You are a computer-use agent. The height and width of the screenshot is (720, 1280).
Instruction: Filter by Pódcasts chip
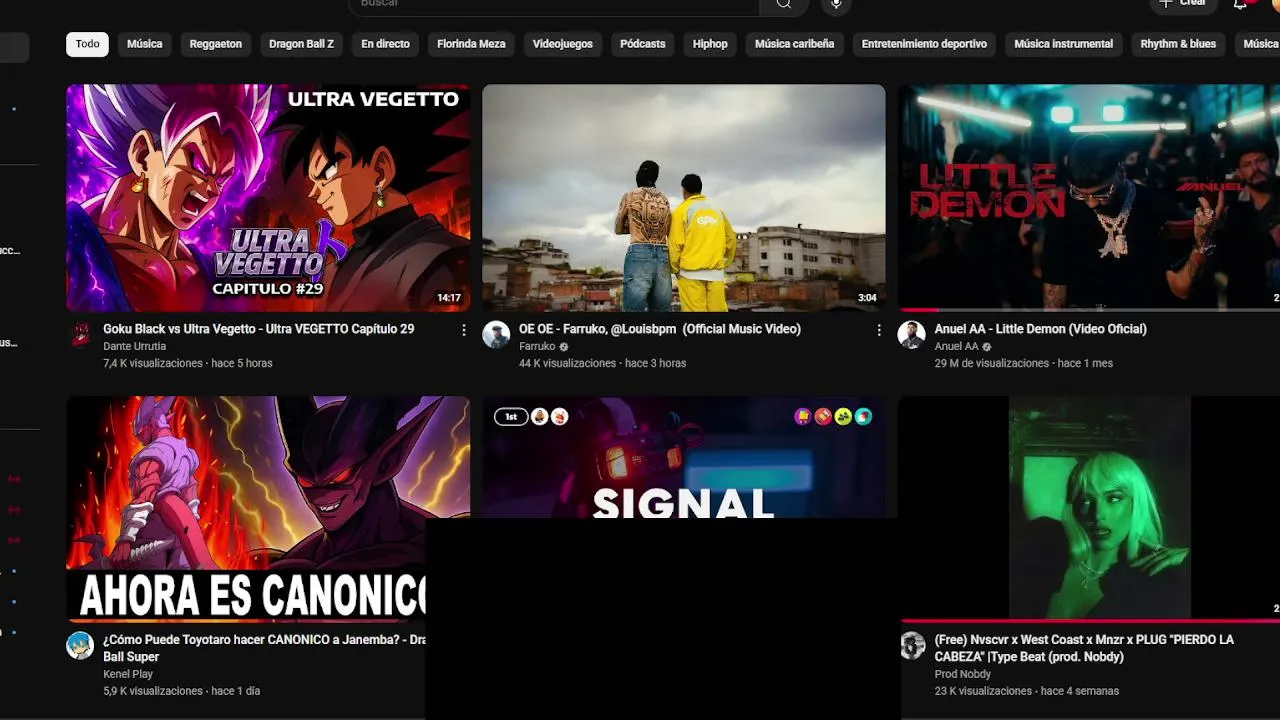pos(642,44)
